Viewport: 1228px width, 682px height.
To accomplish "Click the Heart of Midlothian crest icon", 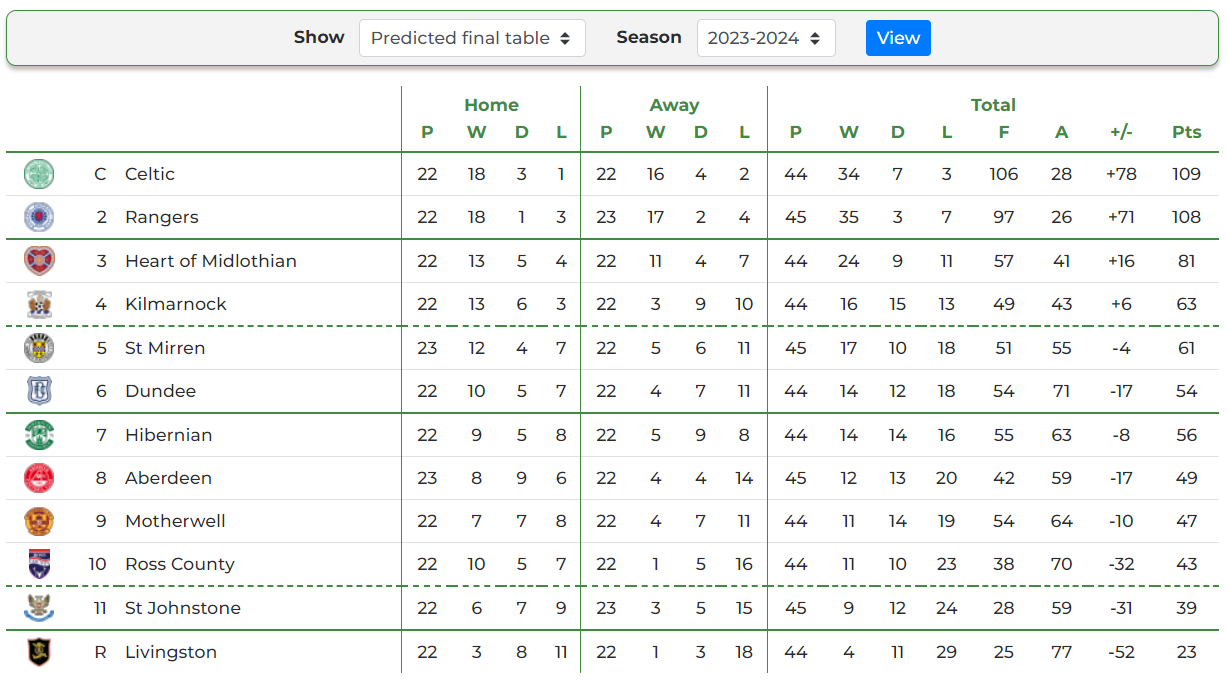I will coord(39,261).
